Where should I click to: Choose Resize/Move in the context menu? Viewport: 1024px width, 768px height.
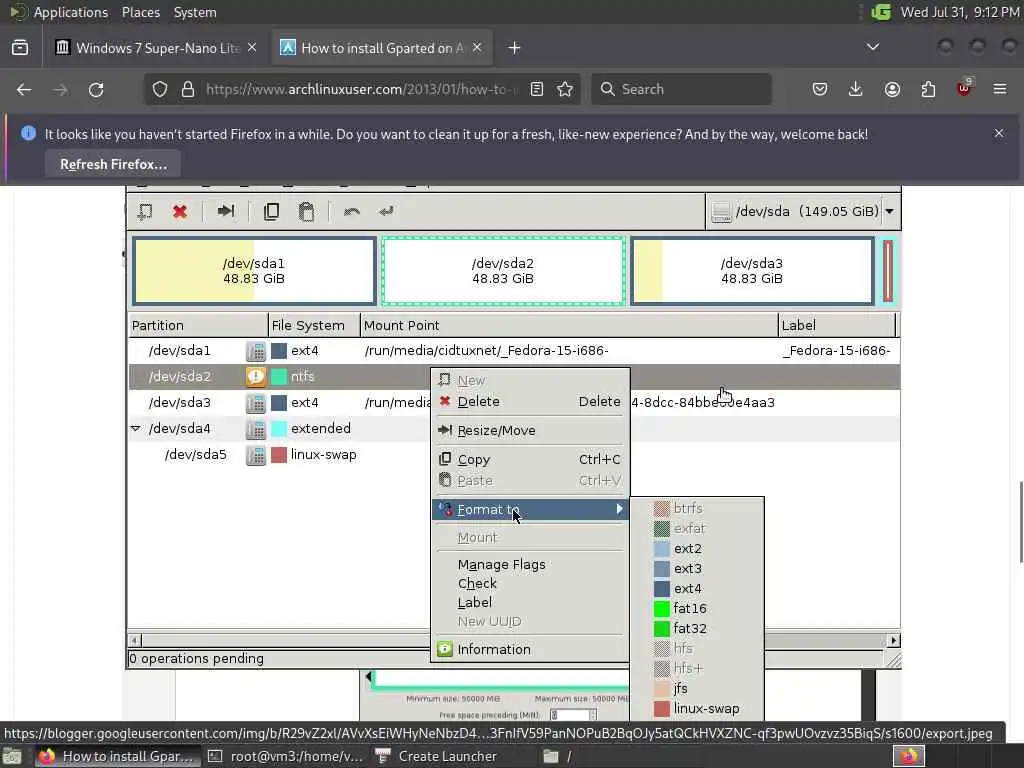click(530, 430)
